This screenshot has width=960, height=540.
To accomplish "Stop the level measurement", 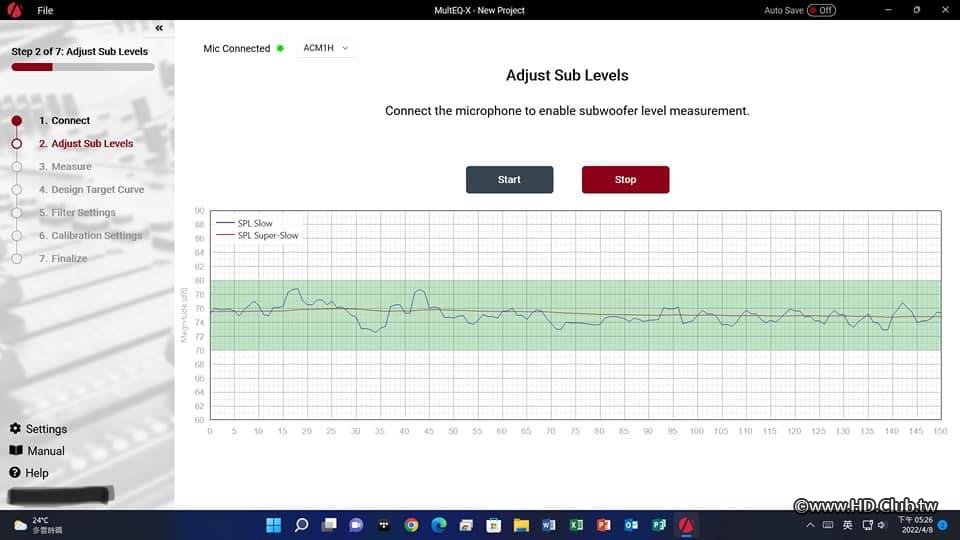I will point(625,179).
